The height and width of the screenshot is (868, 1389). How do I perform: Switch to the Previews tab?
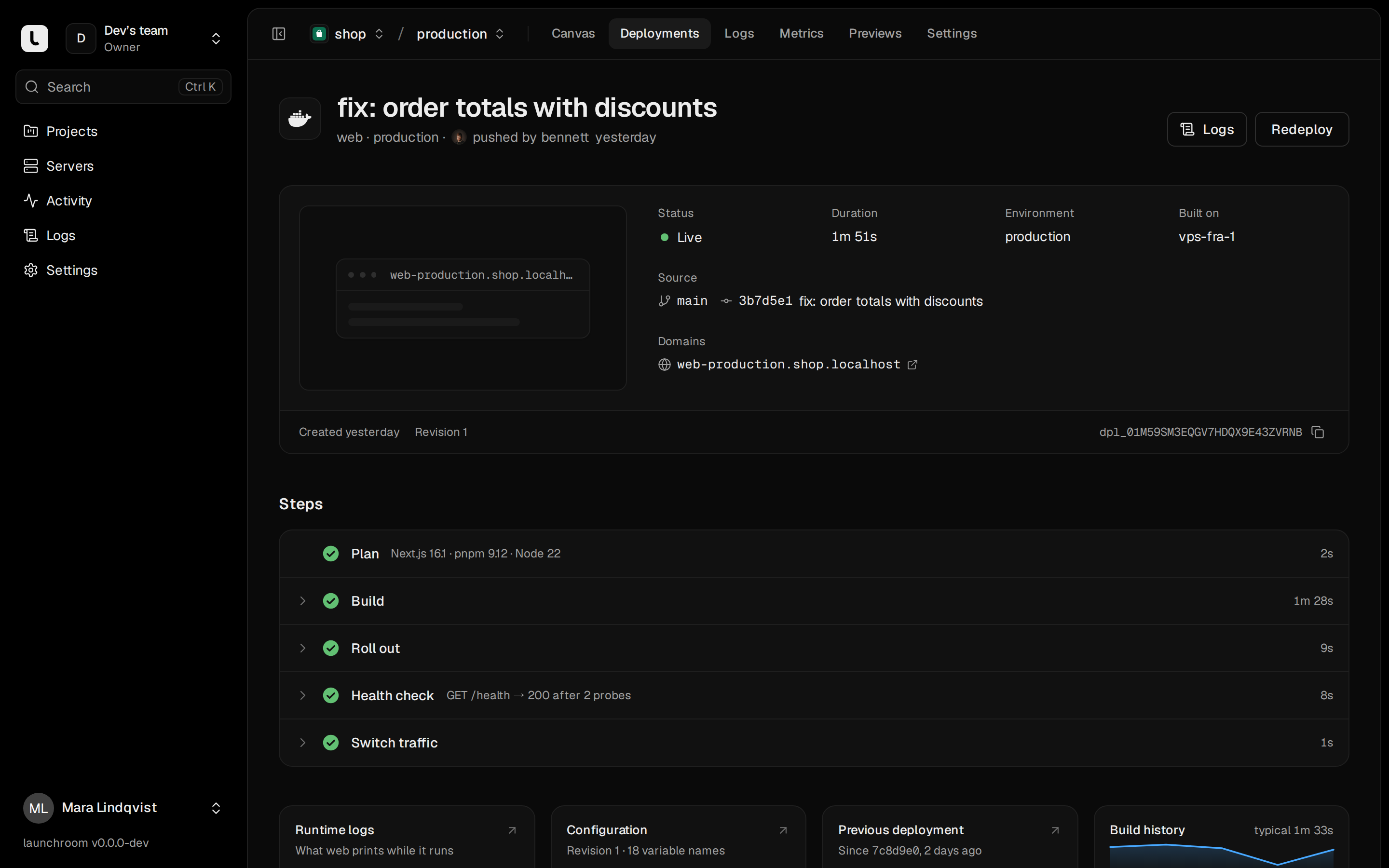tap(875, 33)
